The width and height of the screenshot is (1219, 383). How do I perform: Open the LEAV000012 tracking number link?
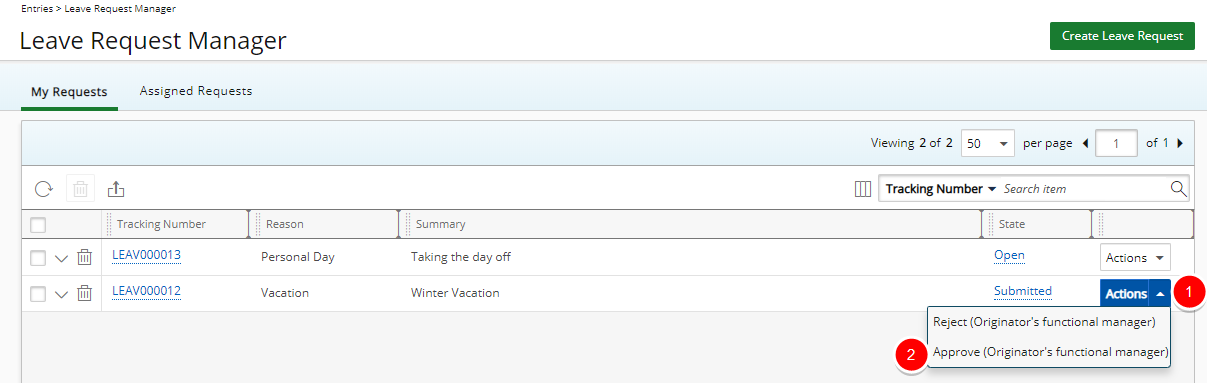point(146,291)
